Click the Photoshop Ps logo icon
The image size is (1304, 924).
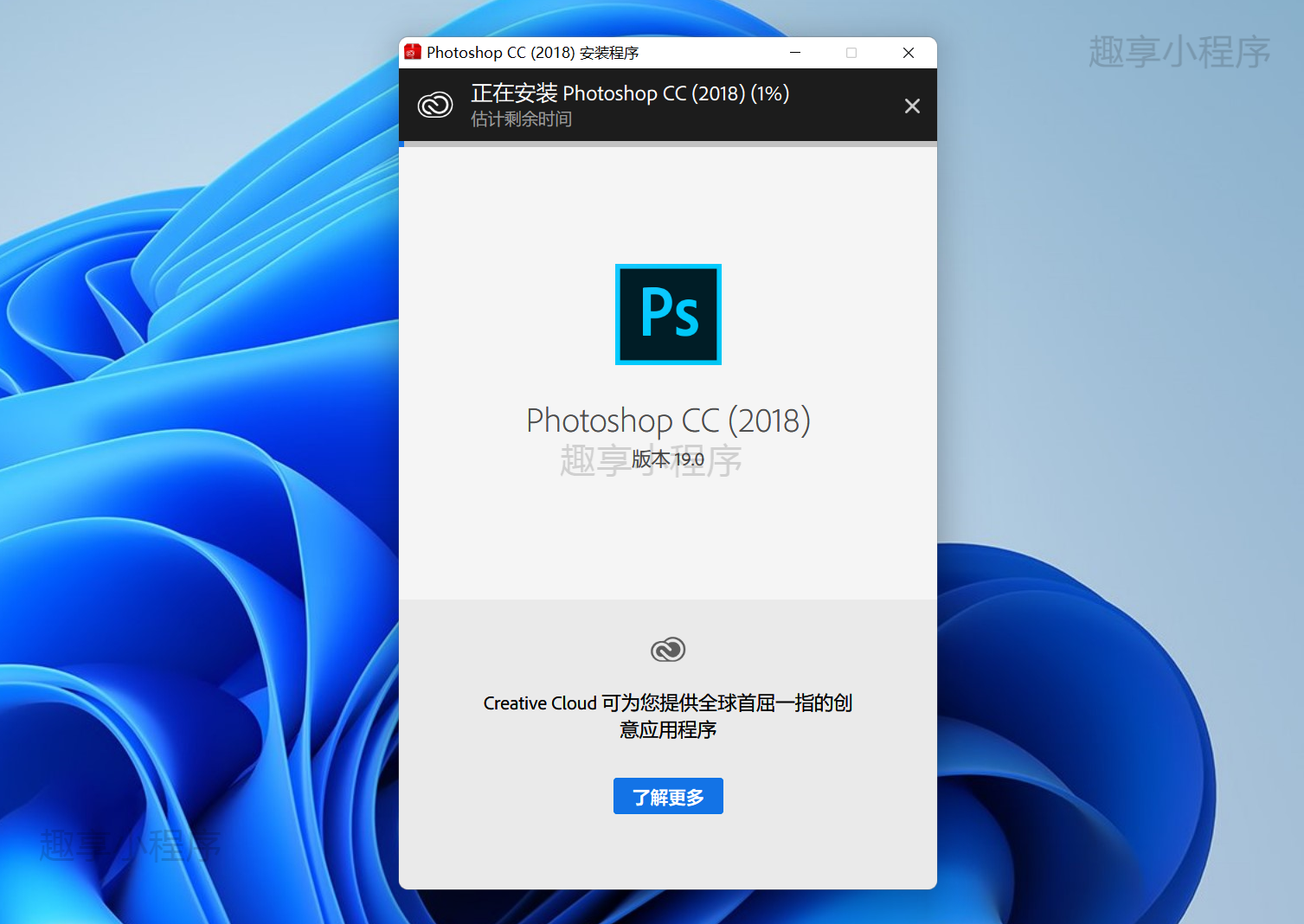tap(668, 314)
